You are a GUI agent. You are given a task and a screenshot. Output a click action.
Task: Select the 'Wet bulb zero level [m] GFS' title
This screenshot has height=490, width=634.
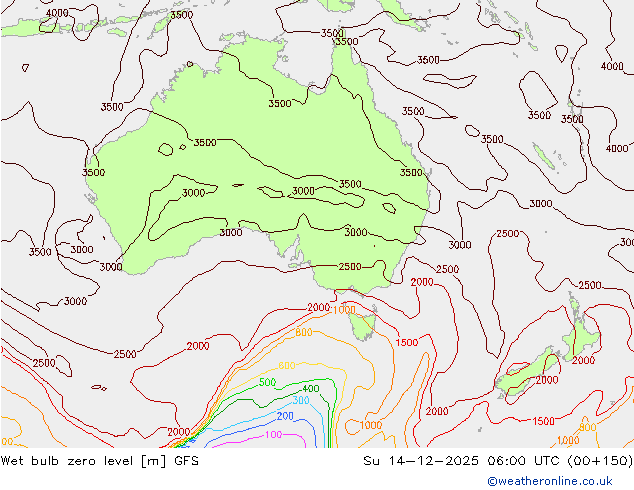100,461
